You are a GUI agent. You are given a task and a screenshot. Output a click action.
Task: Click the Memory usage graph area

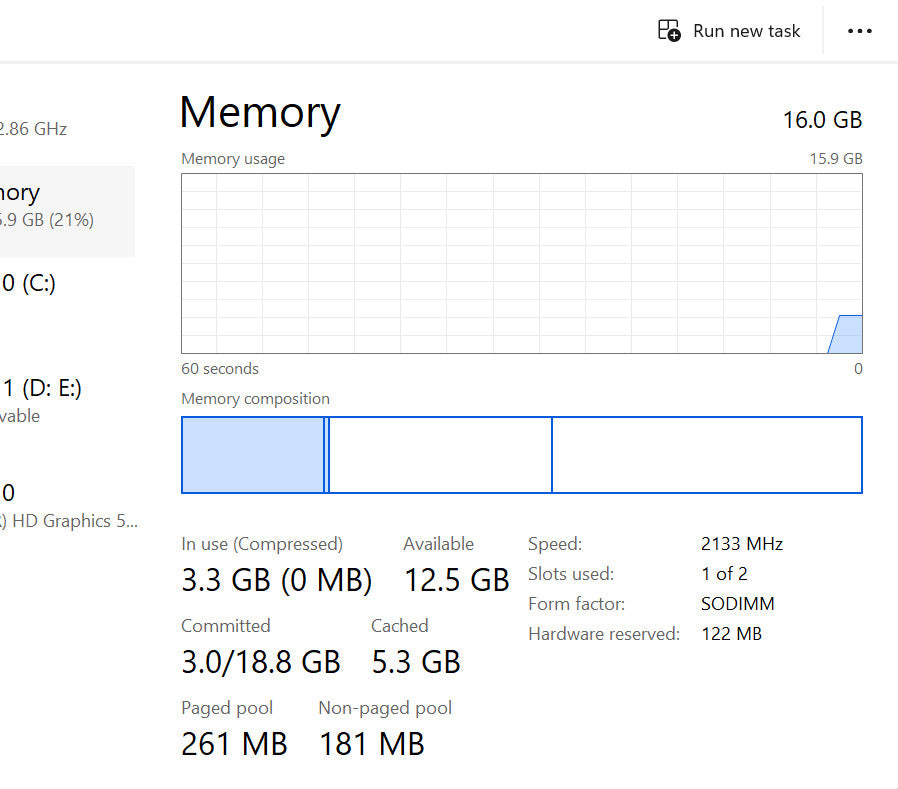pyautogui.click(x=500, y=262)
